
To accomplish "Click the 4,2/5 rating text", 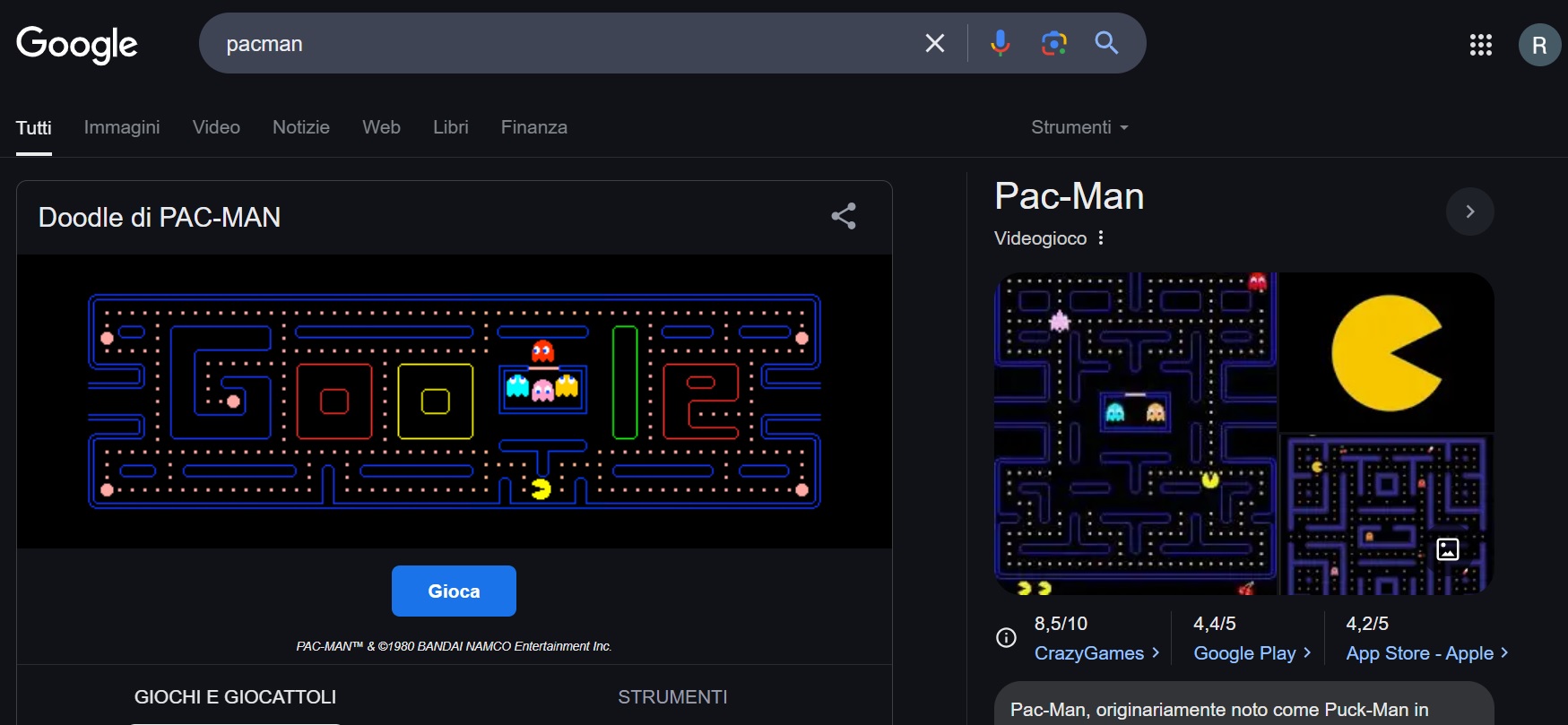I will point(1367,624).
